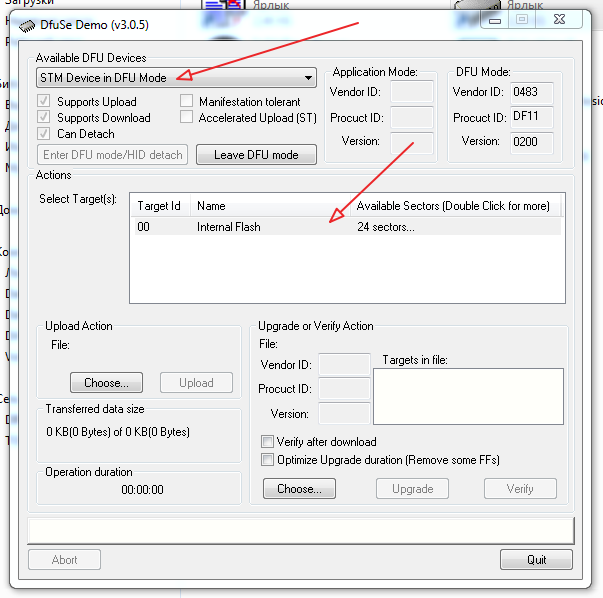Click the Quit button

point(536,560)
